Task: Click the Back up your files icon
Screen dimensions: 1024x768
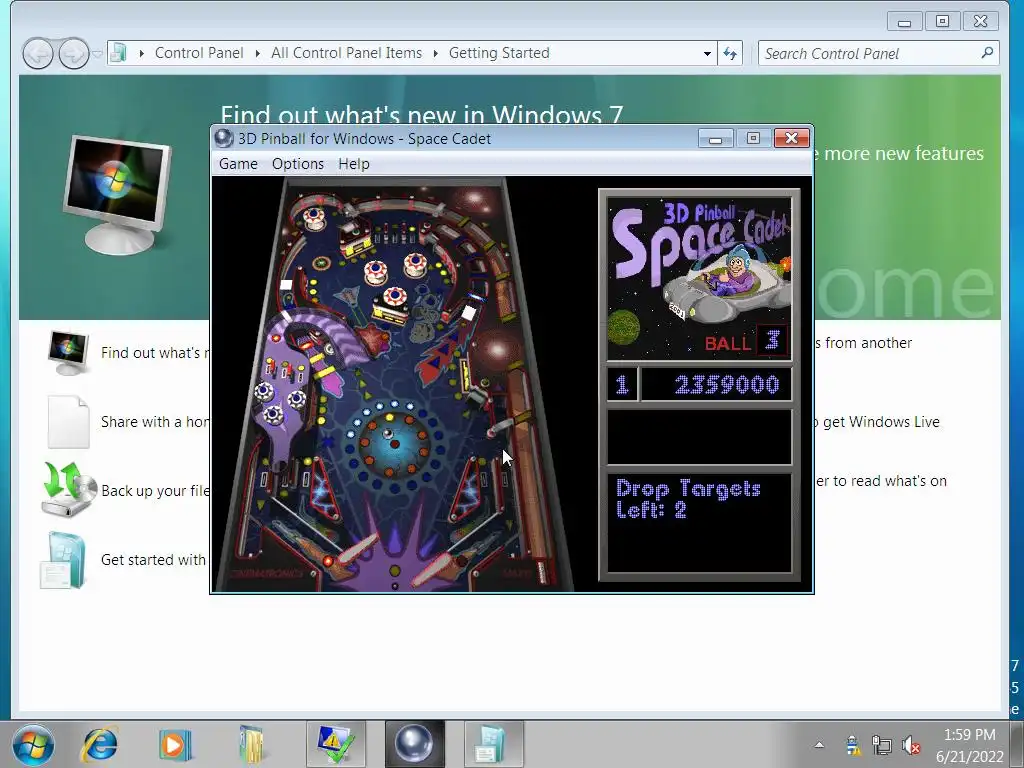Action: [x=69, y=489]
